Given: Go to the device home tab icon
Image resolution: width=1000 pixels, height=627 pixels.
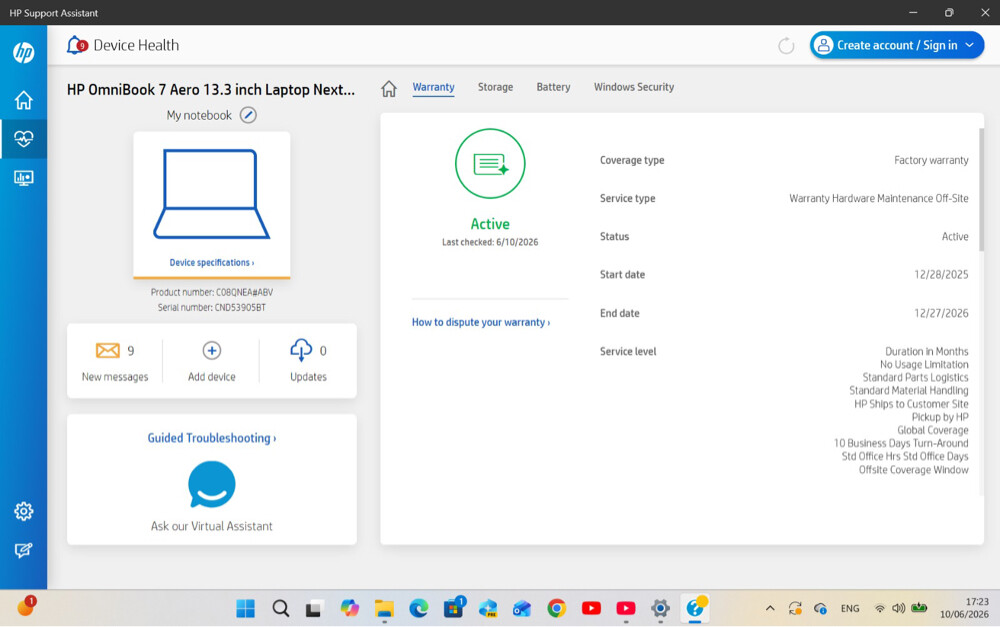Looking at the screenshot, I should [389, 88].
